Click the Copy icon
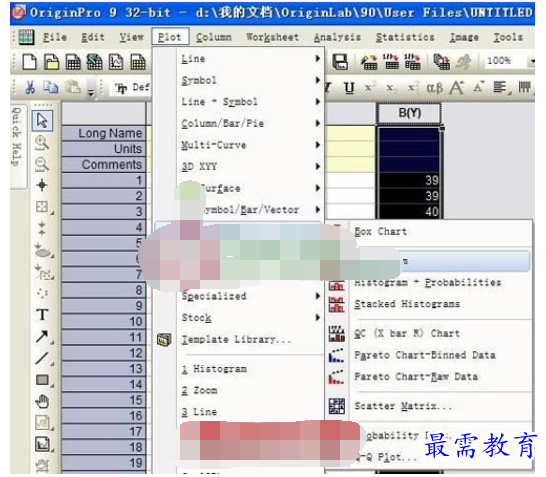The width and height of the screenshot is (546, 477). tap(51, 87)
